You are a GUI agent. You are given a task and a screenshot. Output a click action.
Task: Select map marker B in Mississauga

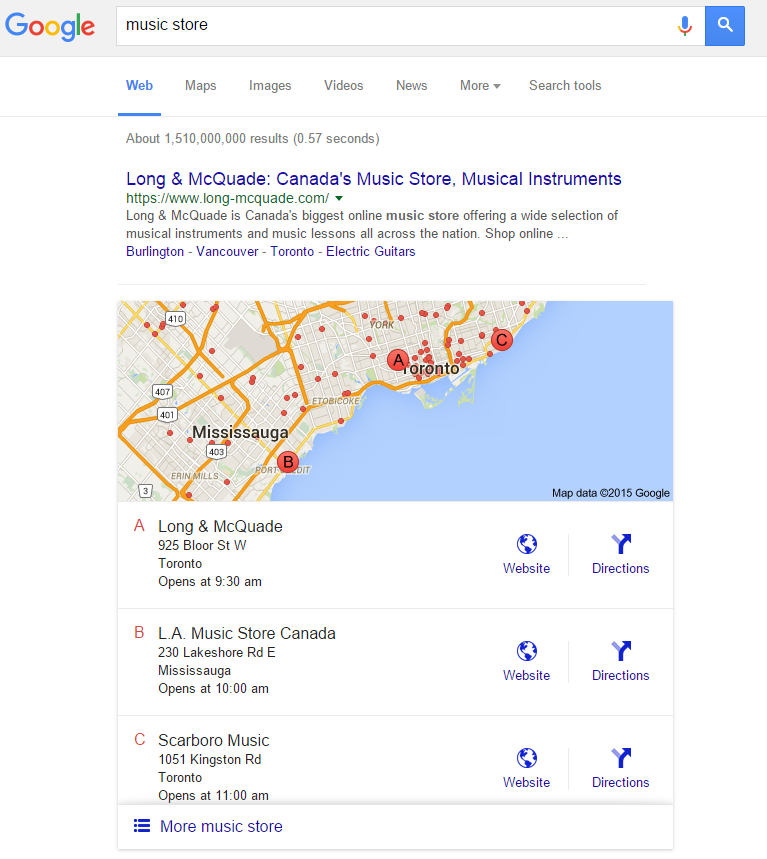(288, 462)
